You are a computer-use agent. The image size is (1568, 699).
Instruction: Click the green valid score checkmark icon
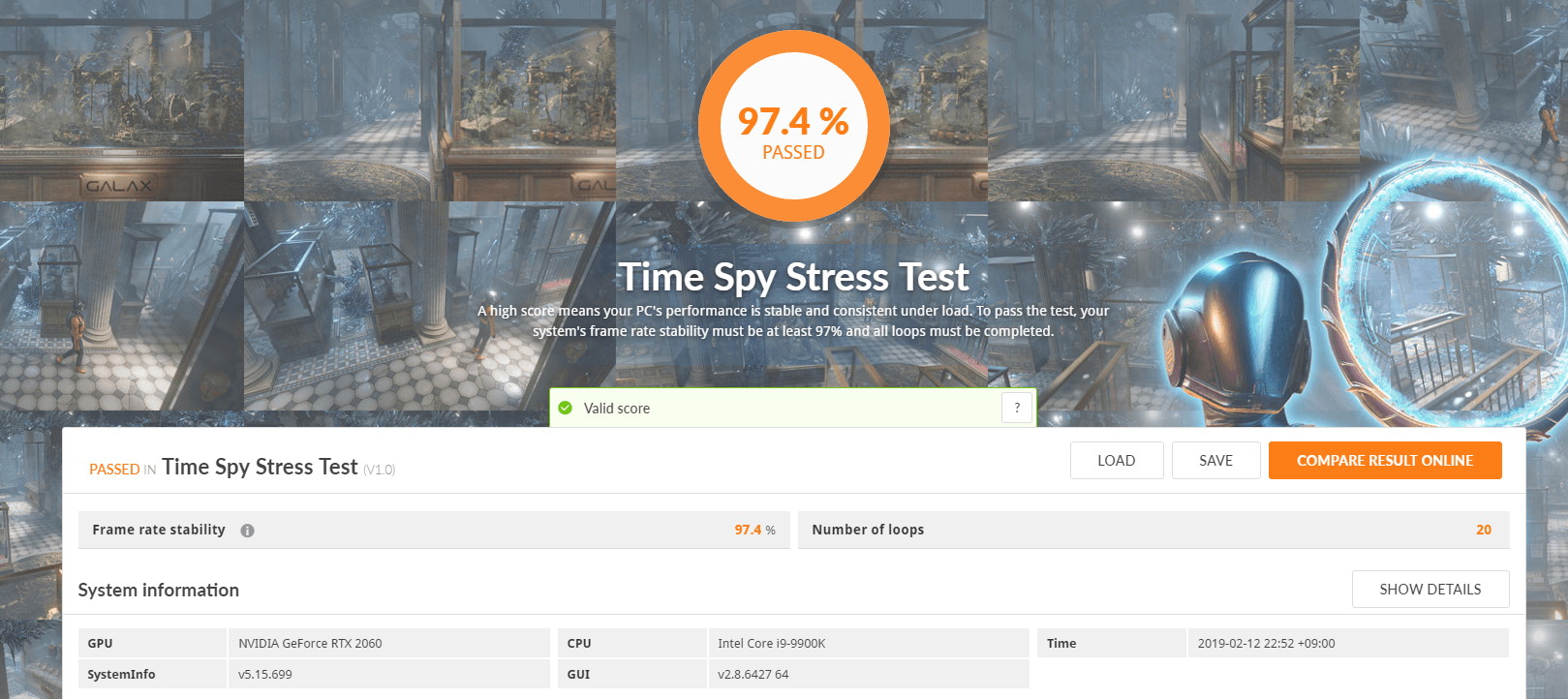[566, 408]
